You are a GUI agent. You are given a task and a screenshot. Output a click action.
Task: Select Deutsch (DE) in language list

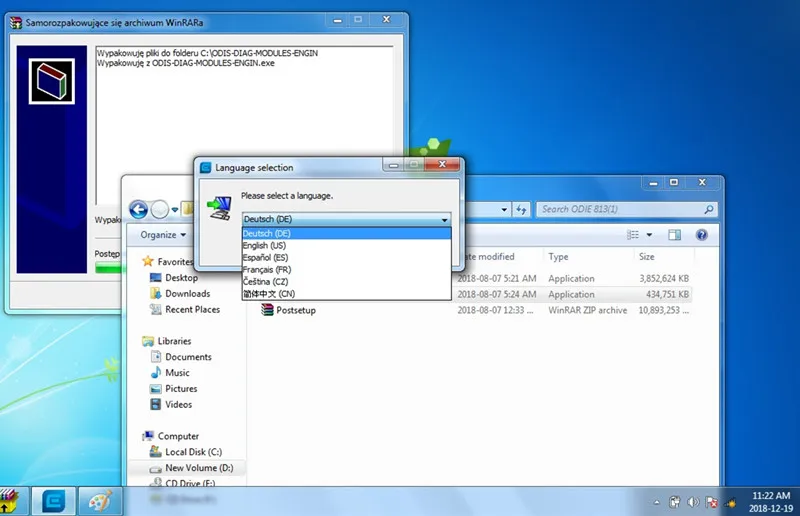click(346, 233)
